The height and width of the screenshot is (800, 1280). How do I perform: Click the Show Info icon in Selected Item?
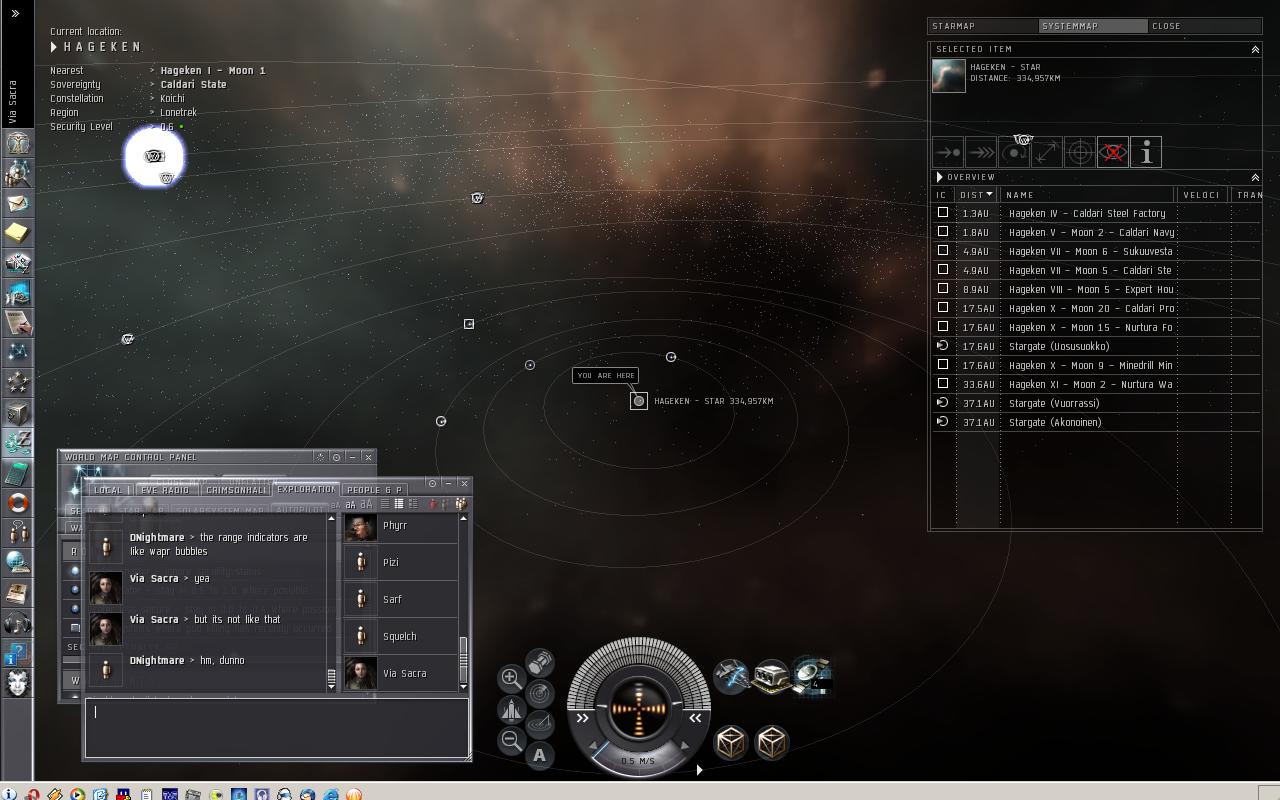(1145, 152)
